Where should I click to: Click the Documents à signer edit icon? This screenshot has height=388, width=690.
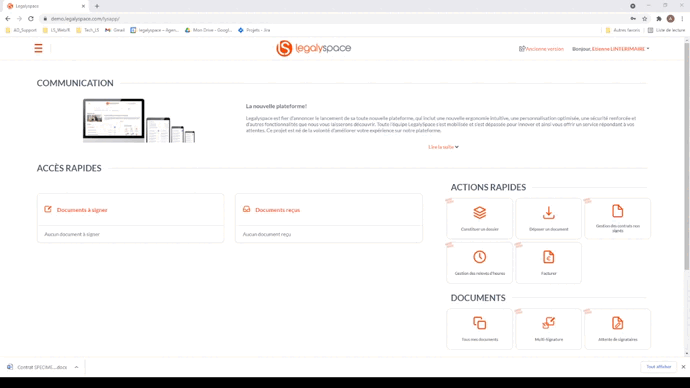pos(48,209)
